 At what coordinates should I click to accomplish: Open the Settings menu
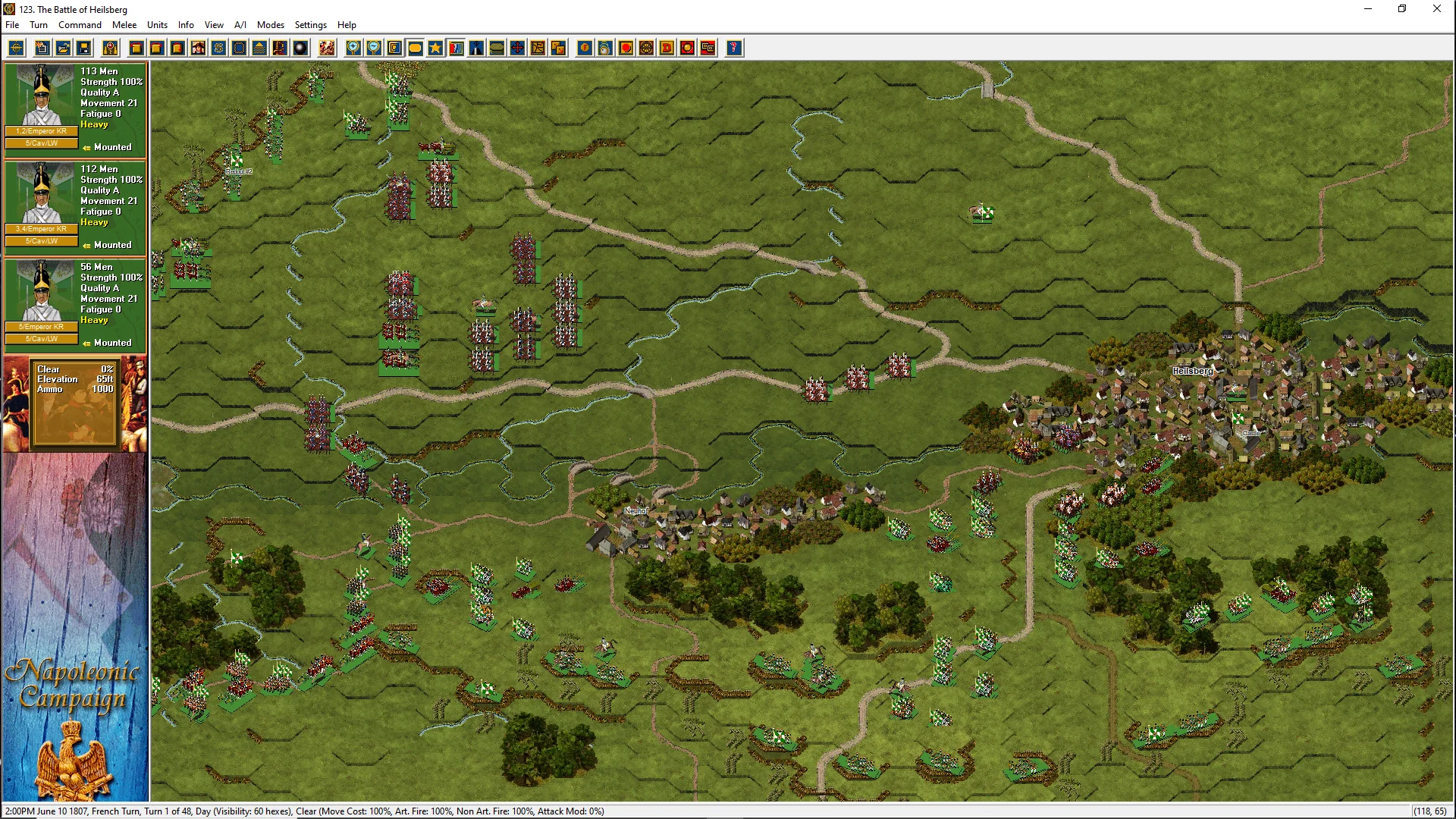(x=310, y=25)
